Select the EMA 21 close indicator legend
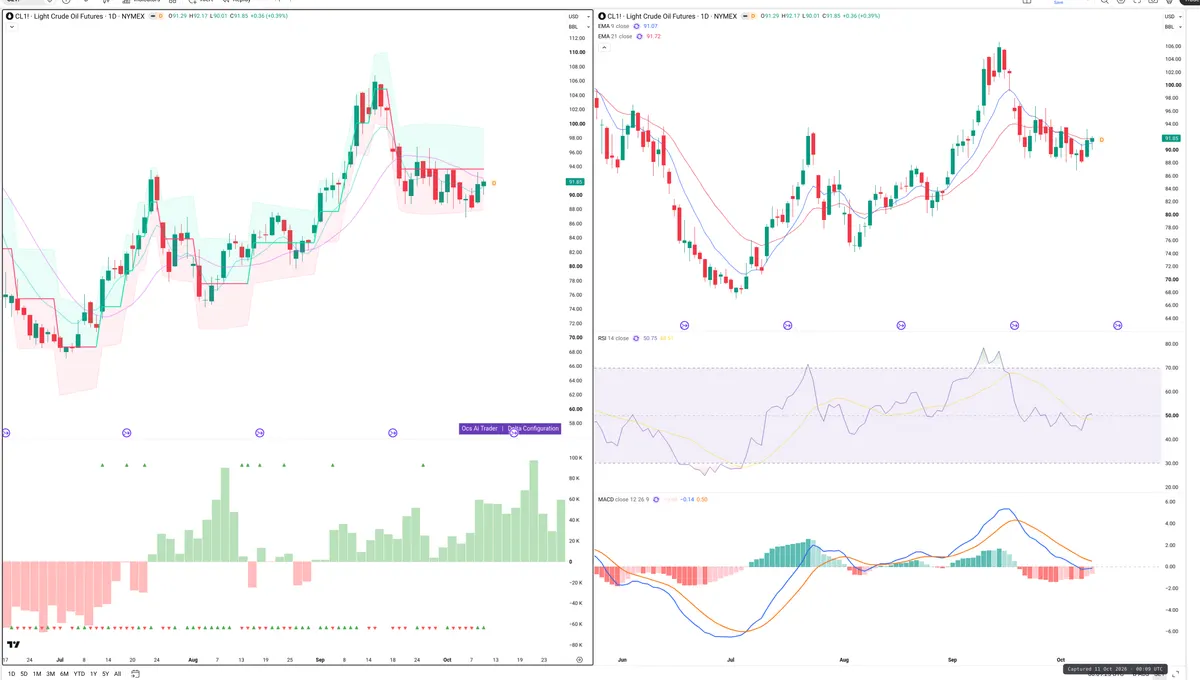 click(615, 36)
